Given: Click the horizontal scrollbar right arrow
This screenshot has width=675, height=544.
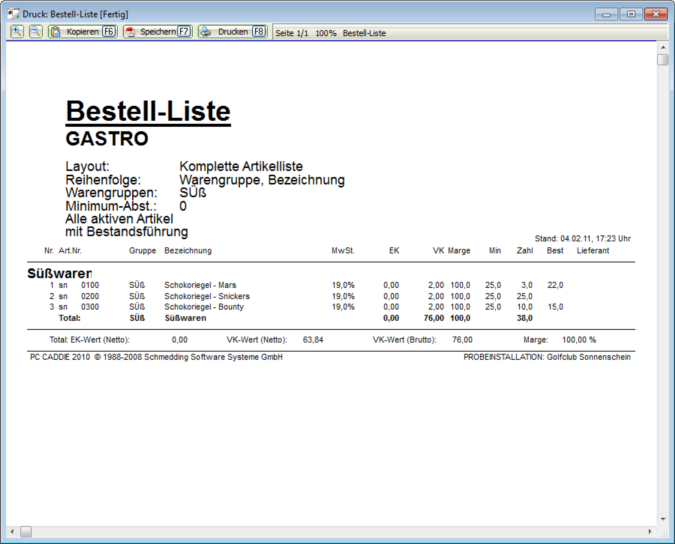Looking at the screenshot, I should pyautogui.click(x=648, y=531).
